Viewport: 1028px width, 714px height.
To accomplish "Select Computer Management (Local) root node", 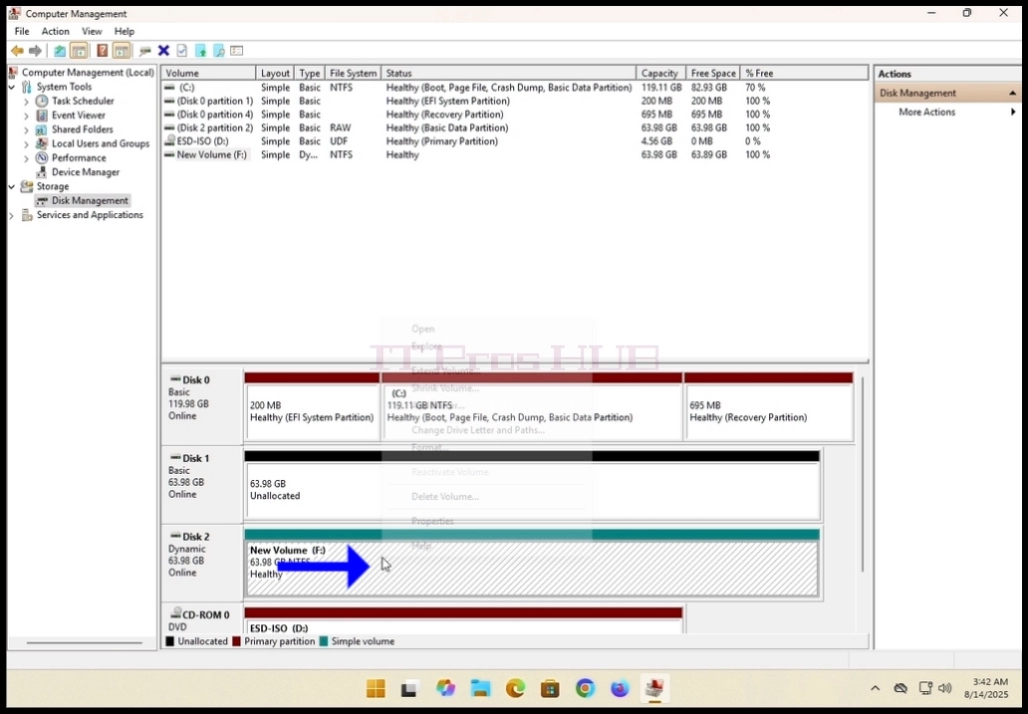I will pyautogui.click(x=88, y=73).
